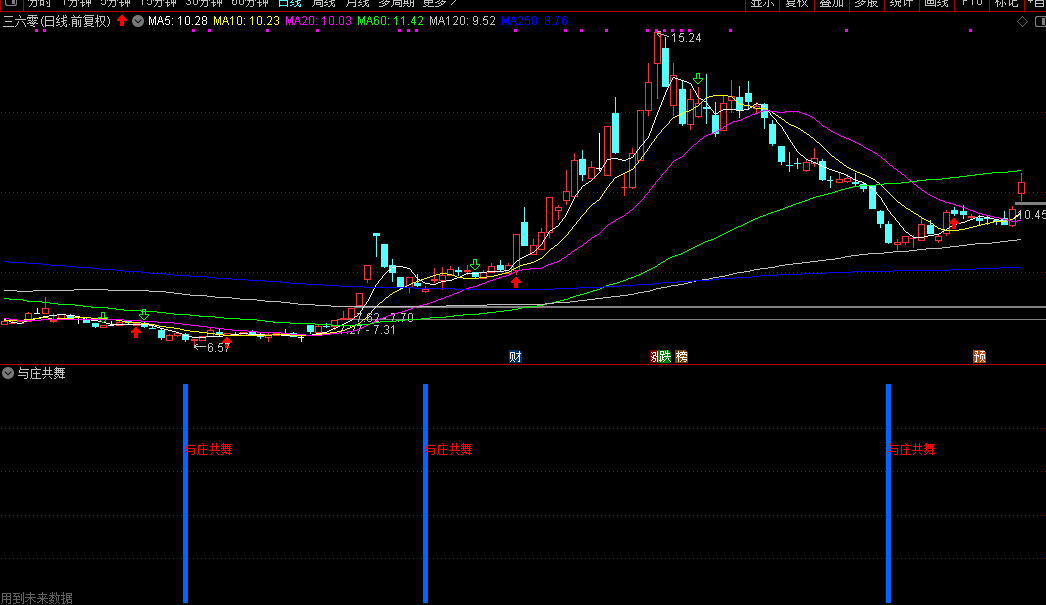Click the 10.45 current price label
This screenshot has width=1046, height=605.
(x=1031, y=215)
